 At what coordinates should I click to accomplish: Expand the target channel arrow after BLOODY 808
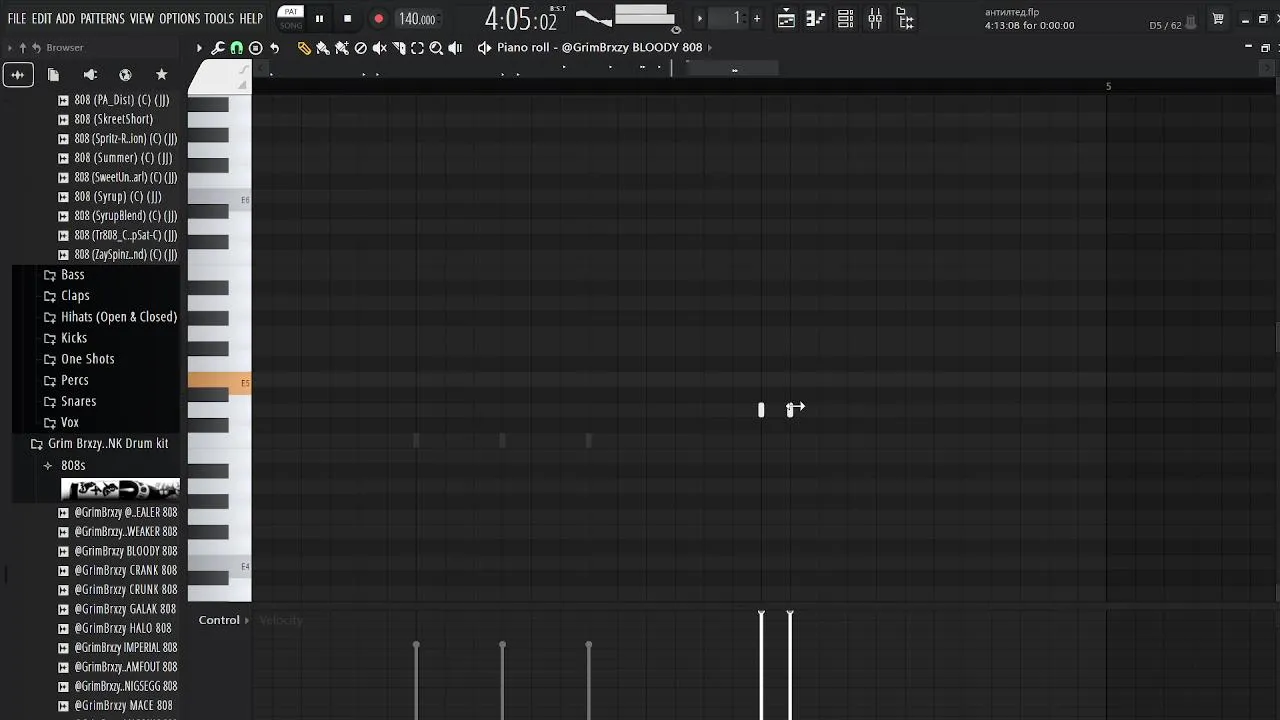(710, 48)
